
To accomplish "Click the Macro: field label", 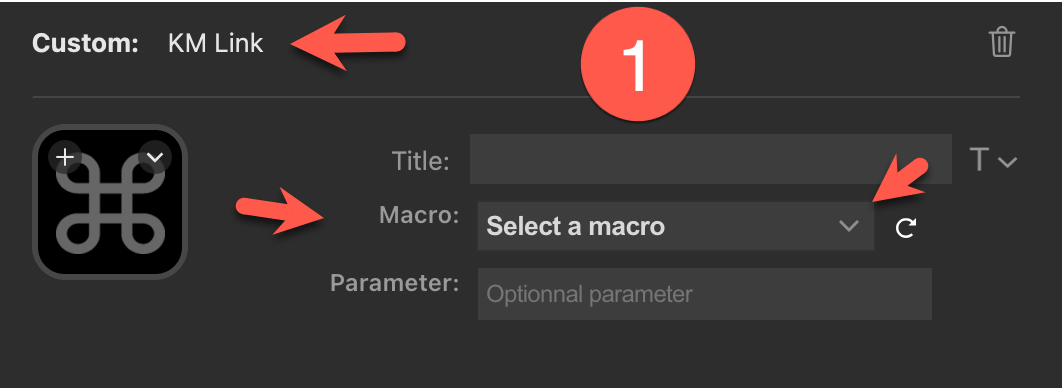I will pyautogui.click(x=419, y=215).
